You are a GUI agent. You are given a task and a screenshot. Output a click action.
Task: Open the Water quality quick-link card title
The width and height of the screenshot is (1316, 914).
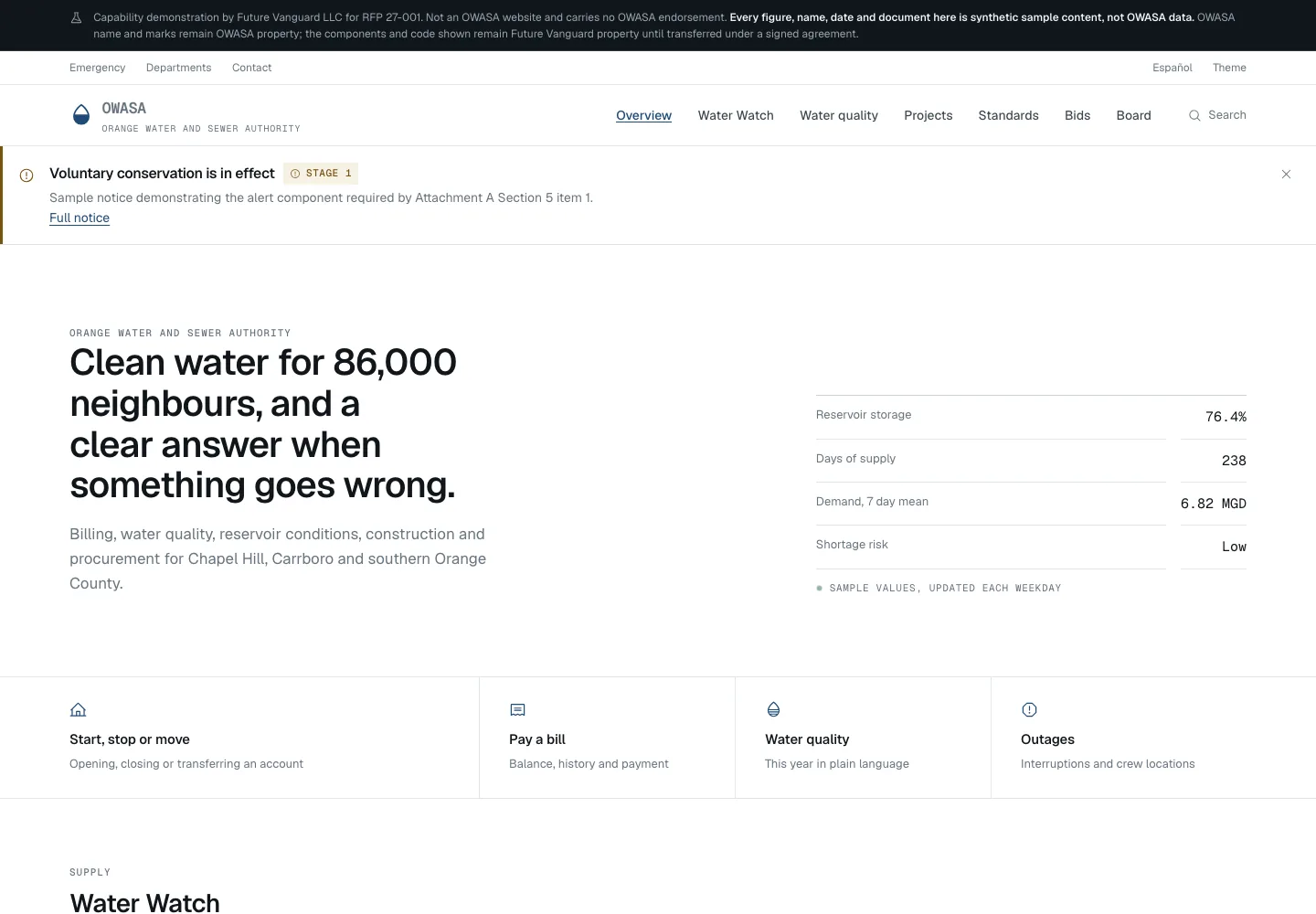click(807, 739)
